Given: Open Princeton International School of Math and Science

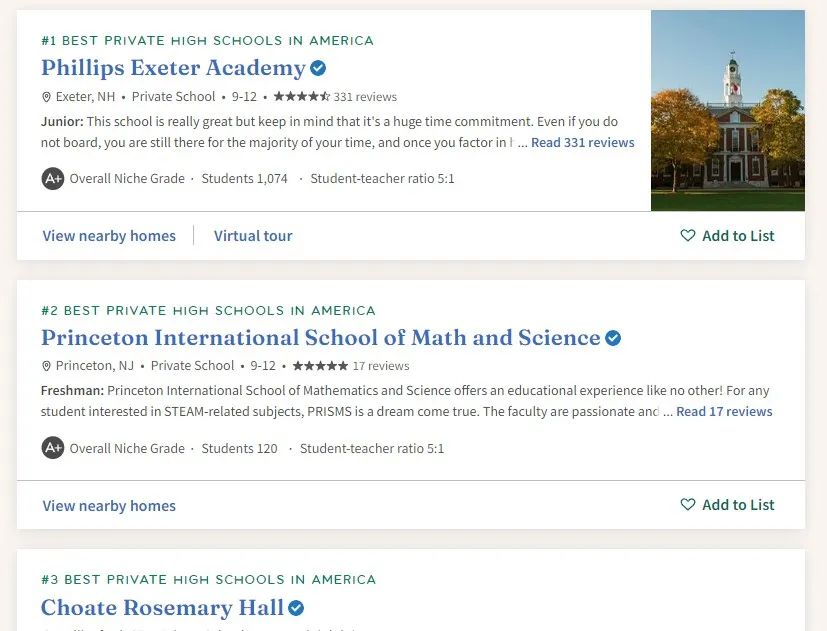Looking at the screenshot, I should (x=320, y=337).
